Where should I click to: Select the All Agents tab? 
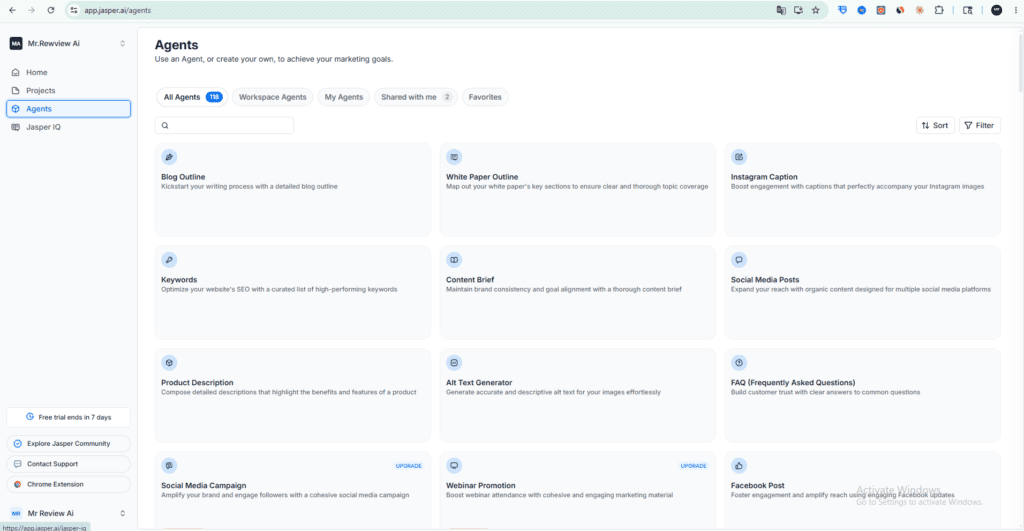click(x=192, y=97)
